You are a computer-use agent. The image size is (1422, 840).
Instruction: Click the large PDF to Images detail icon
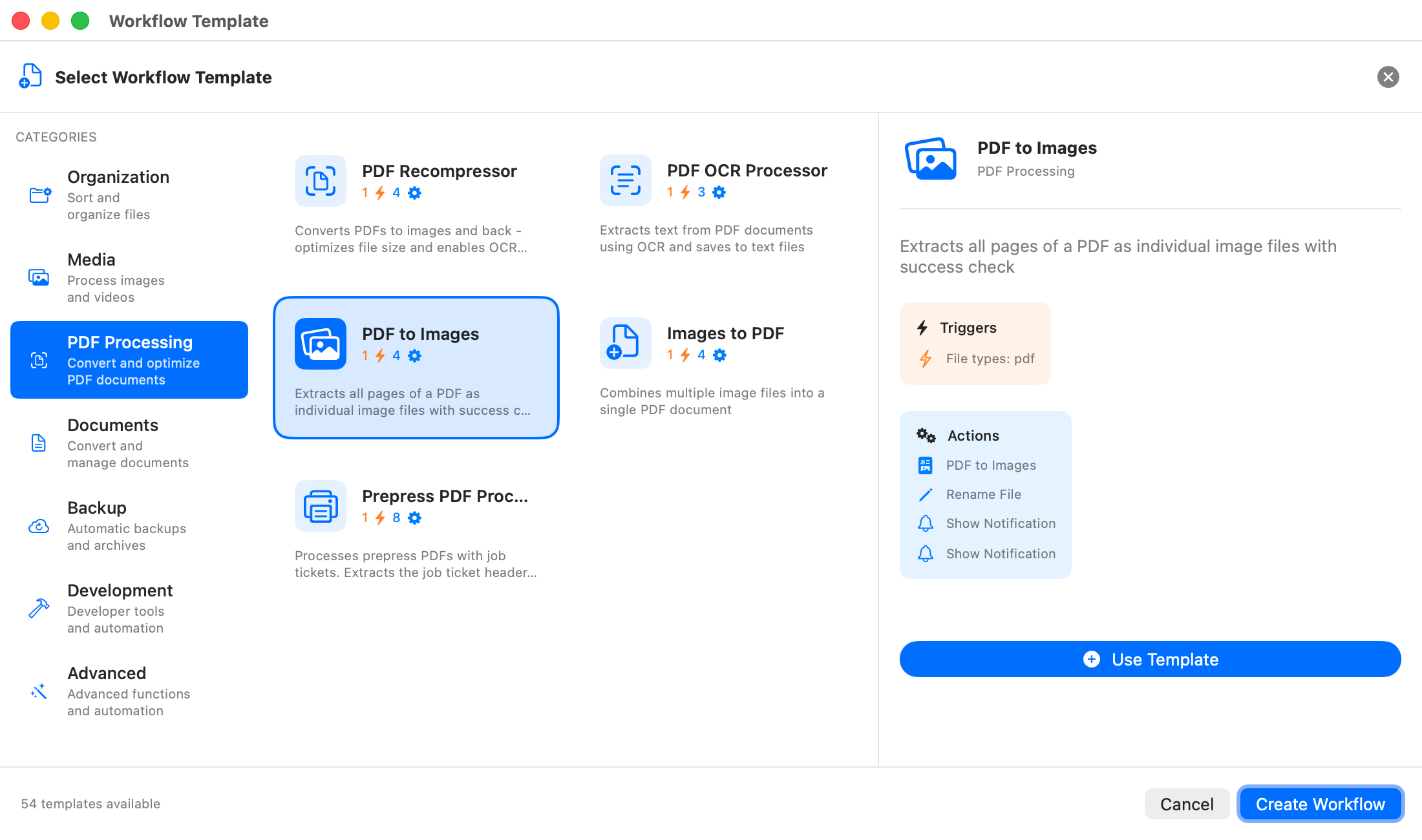tap(931, 158)
